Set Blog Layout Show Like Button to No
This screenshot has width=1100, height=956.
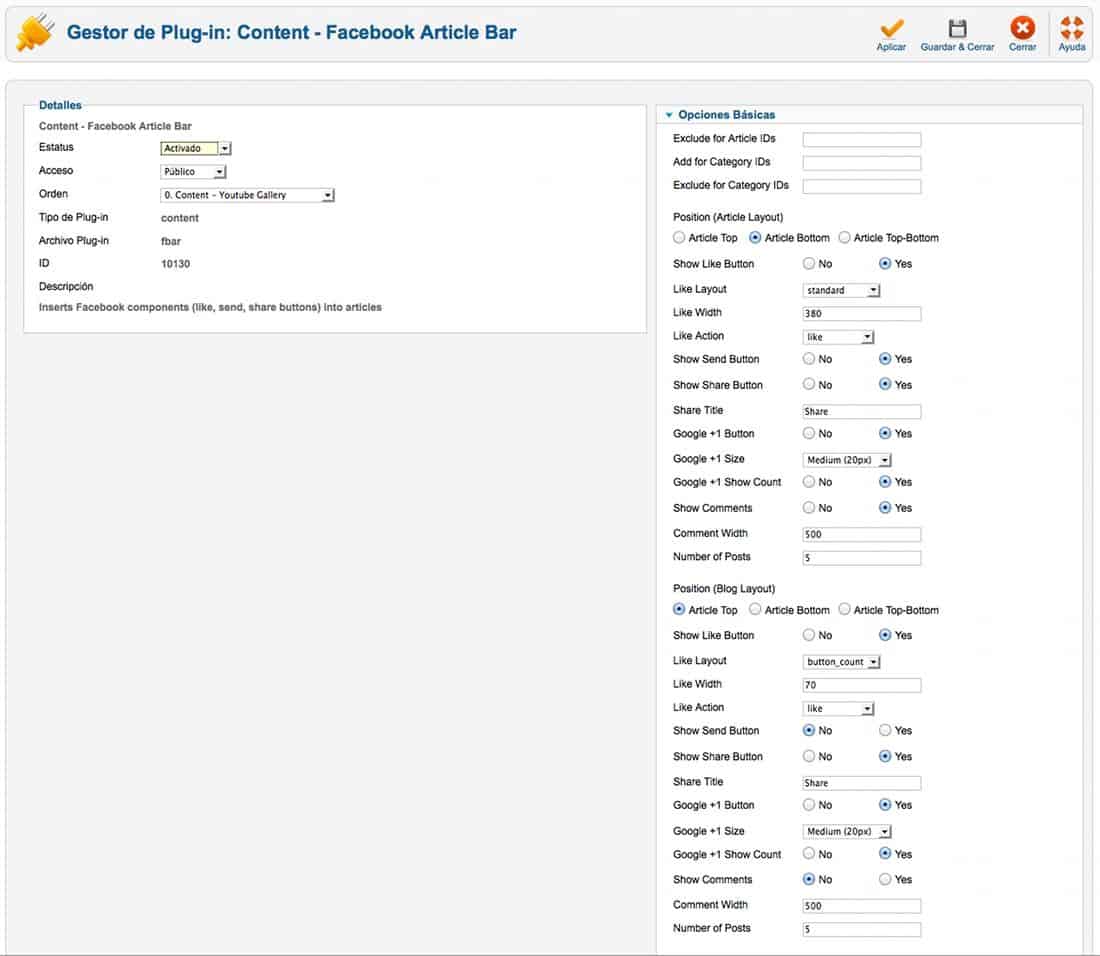click(x=809, y=635)
